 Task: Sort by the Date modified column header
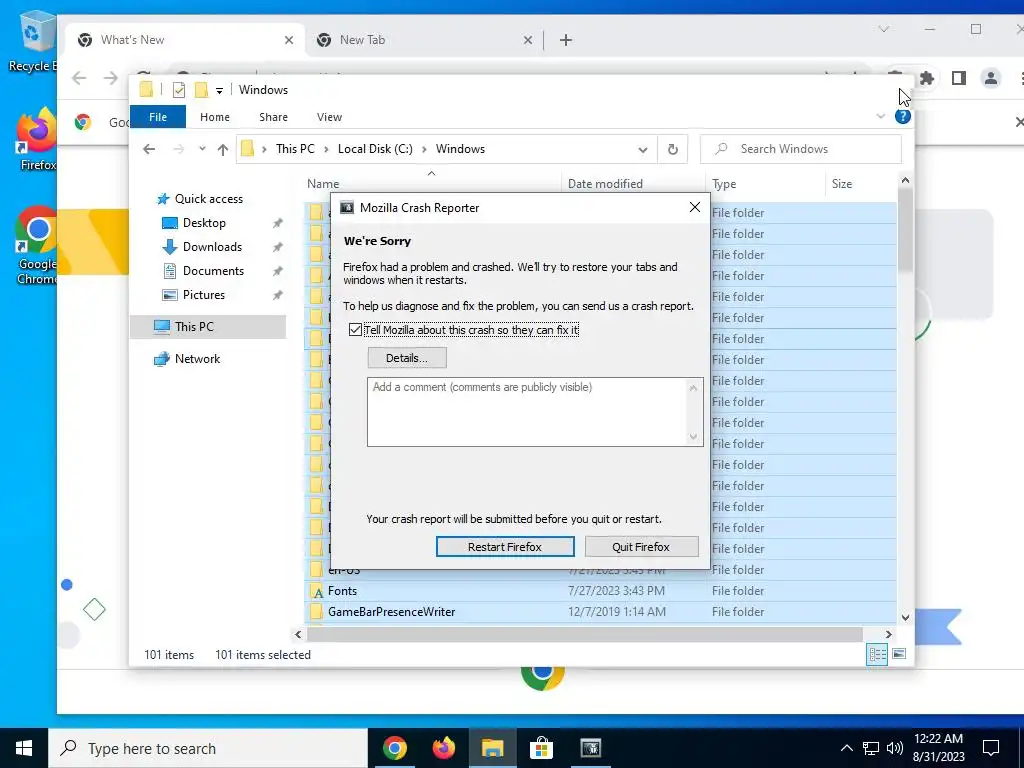tap(605, 184)
